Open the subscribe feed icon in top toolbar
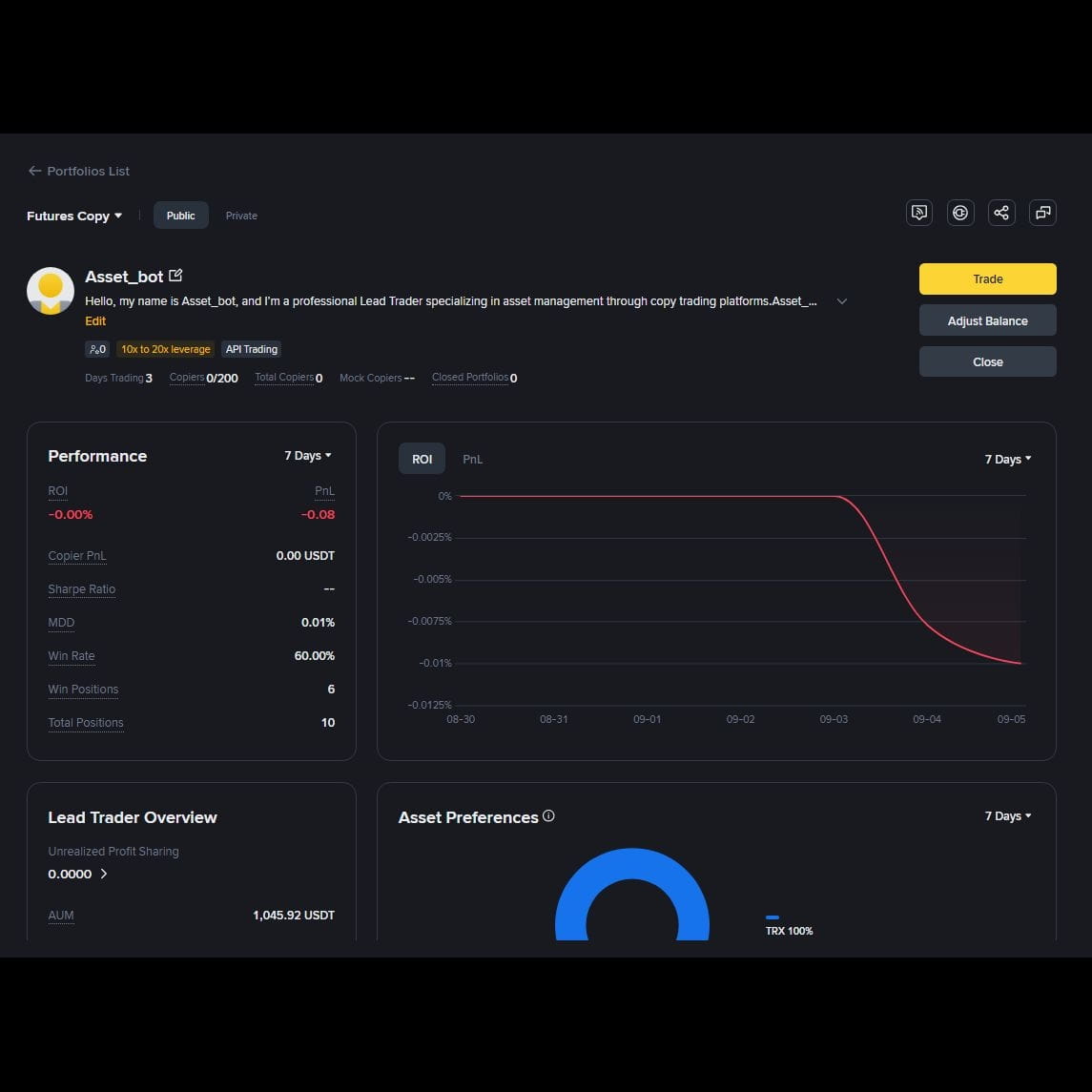The width and height of the screenshot is (1092, 1092). tap(919, 213)
